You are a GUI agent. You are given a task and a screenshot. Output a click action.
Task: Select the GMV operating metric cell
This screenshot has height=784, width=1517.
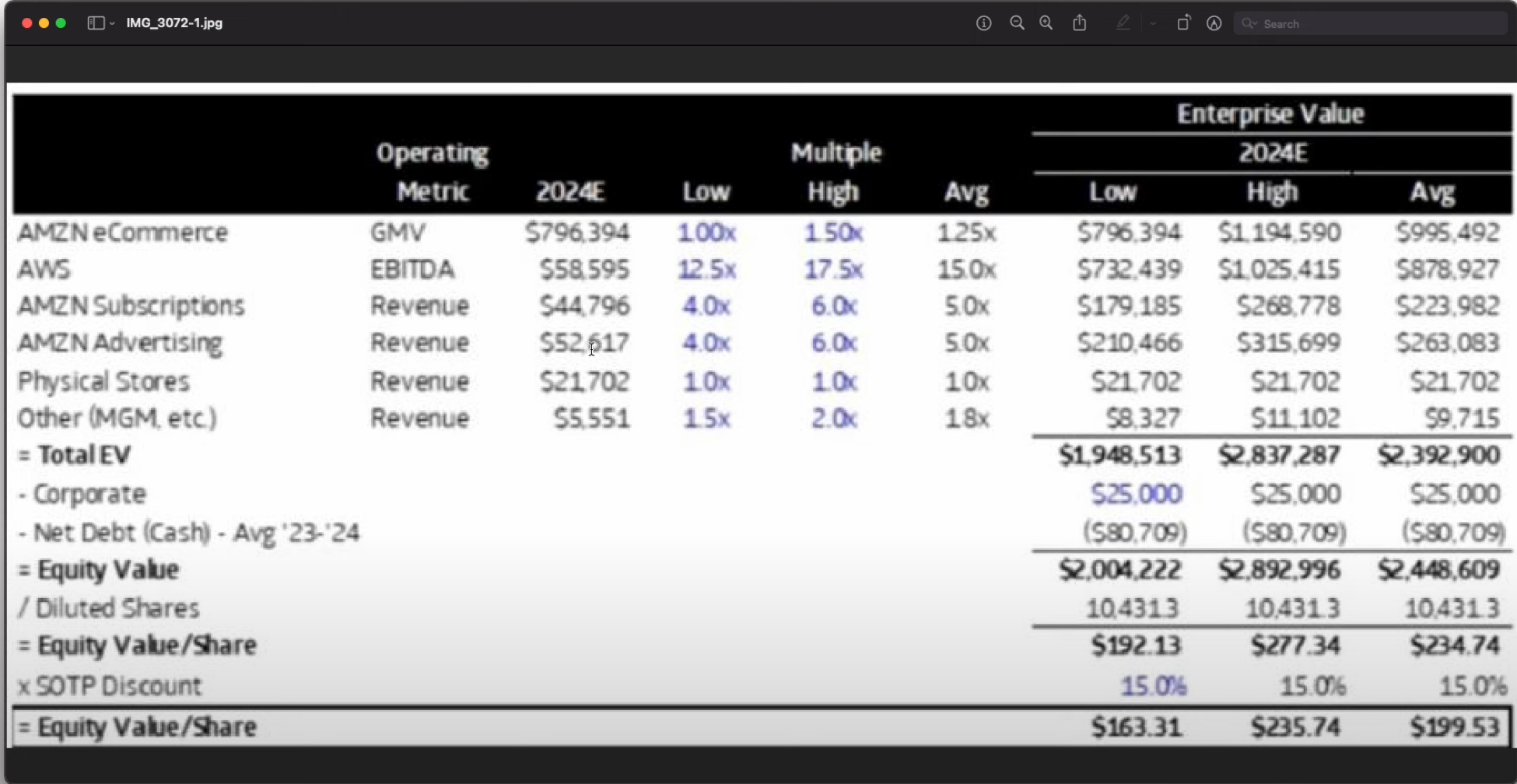[x=398, y=233]
